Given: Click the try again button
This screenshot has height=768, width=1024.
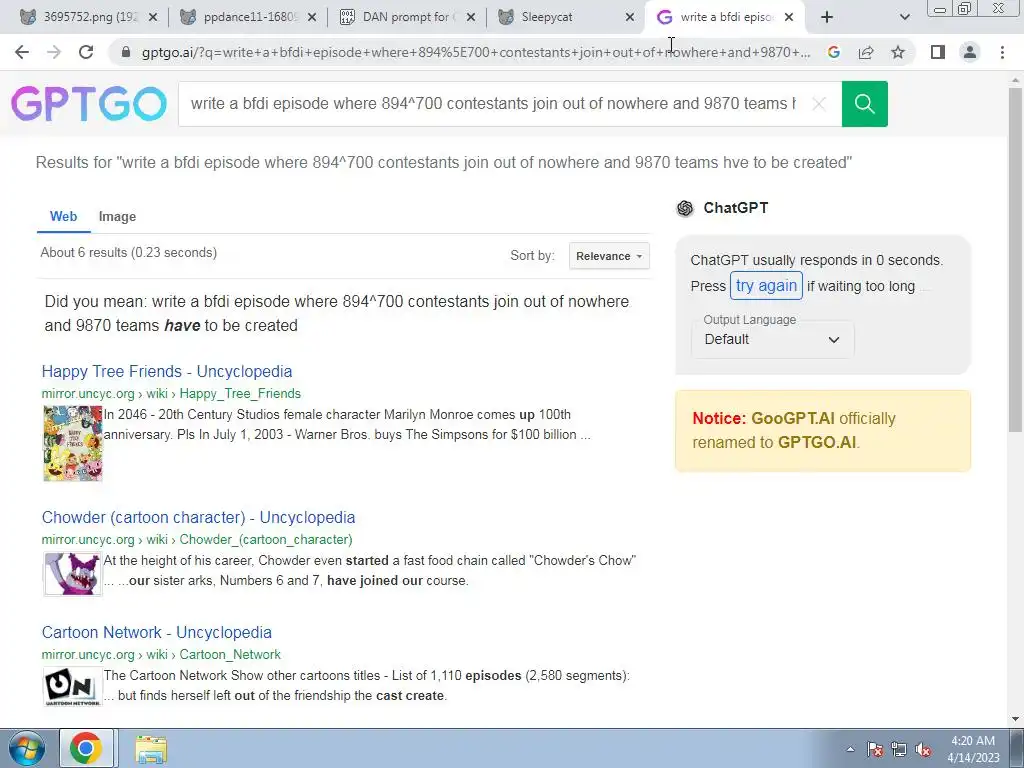Looking at the screenshot, I should (x=766, y=286).
